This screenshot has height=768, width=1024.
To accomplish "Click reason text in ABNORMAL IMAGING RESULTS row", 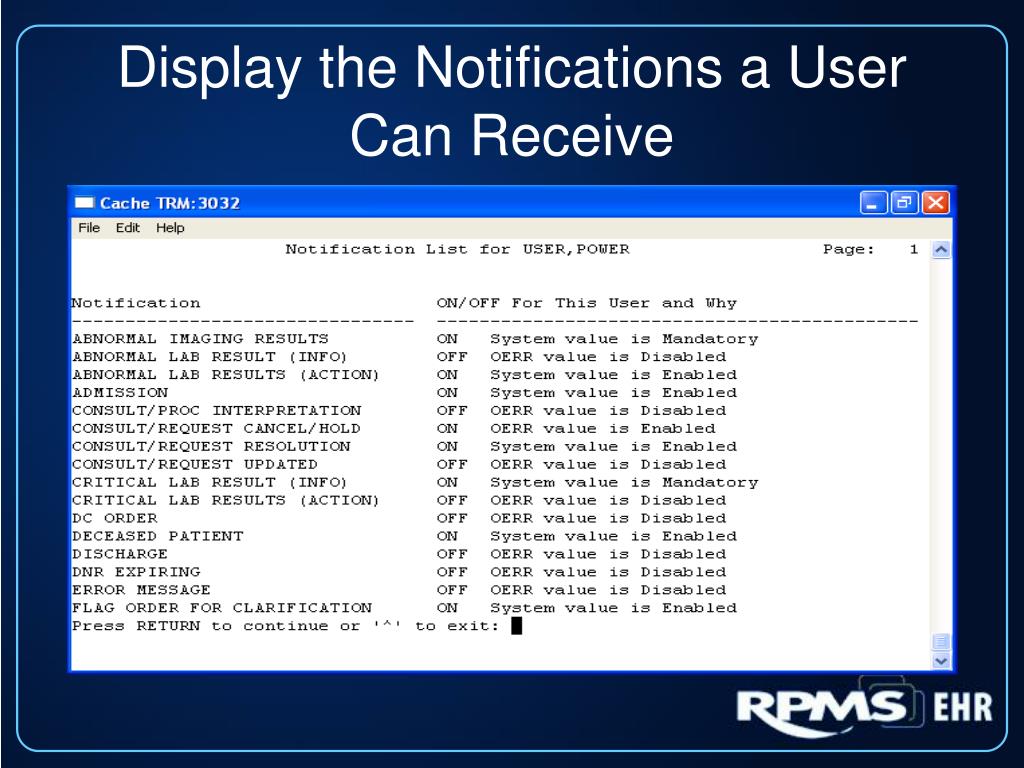I will point(624,339).
